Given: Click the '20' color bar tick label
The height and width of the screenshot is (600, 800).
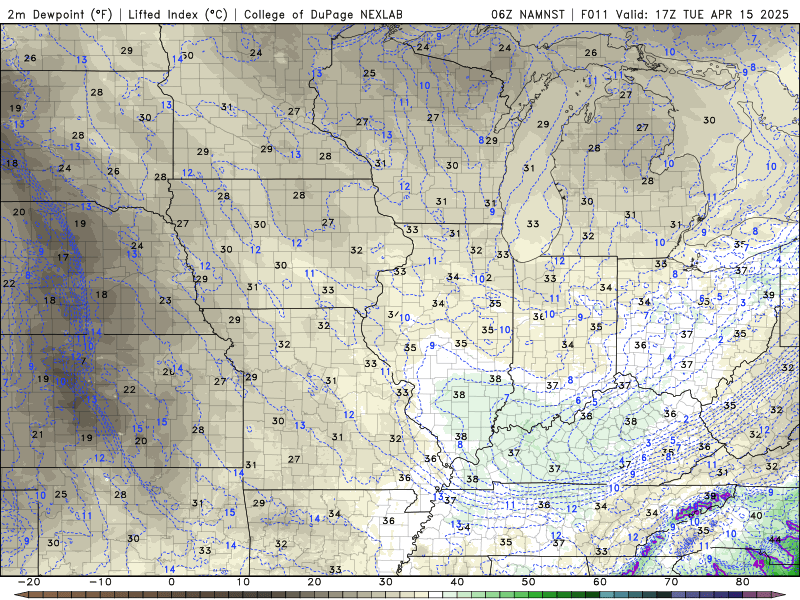Looking at the screenshot, I should click(314, 582).
